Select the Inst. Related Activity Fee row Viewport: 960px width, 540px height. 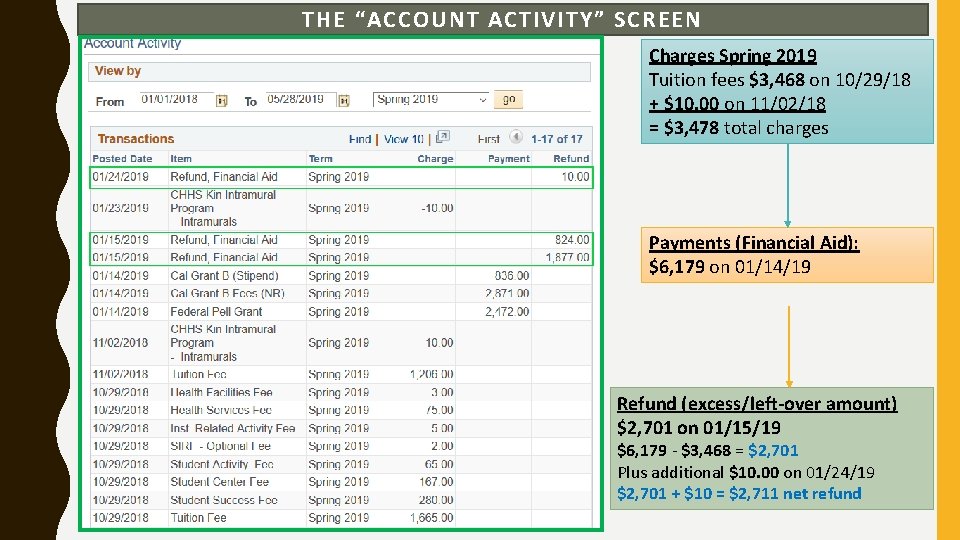click(342, 429)
